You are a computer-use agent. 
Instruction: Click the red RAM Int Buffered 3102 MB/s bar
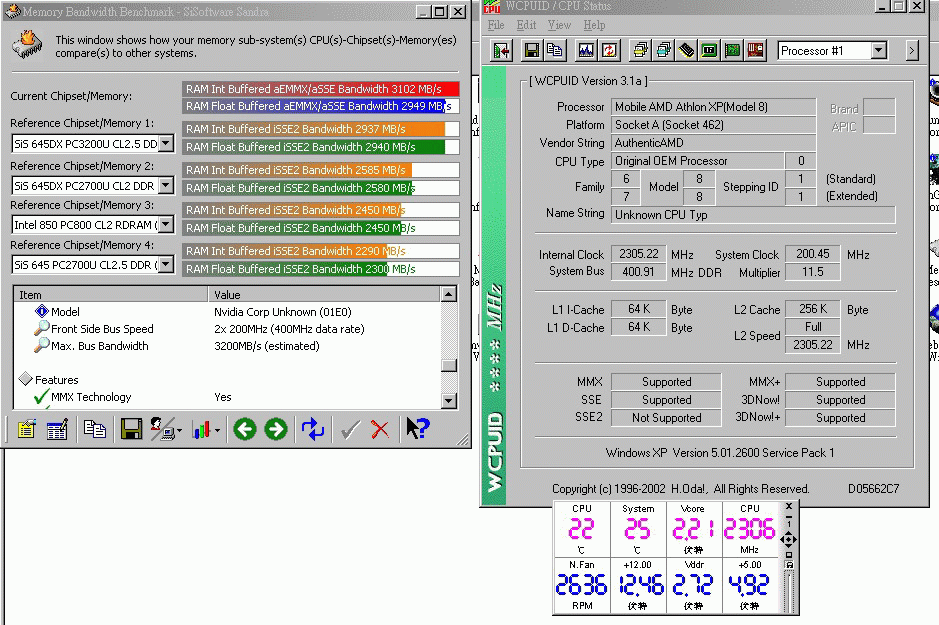(x=321, y=89)
